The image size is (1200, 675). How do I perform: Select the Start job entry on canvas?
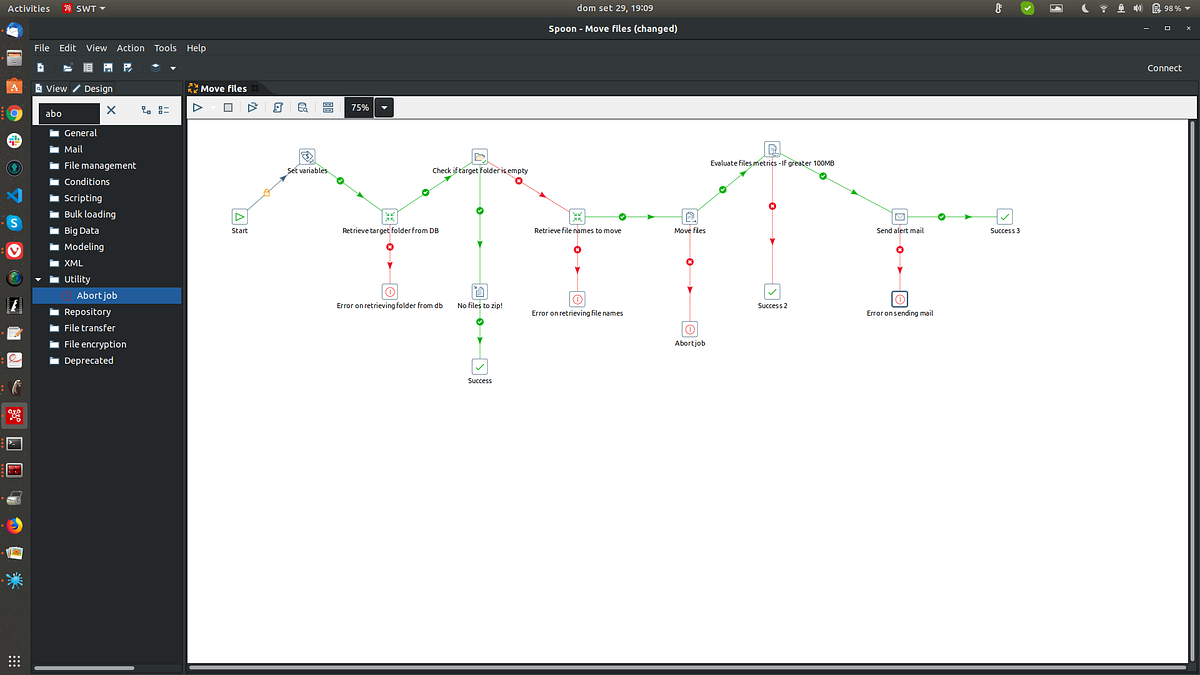239,215
